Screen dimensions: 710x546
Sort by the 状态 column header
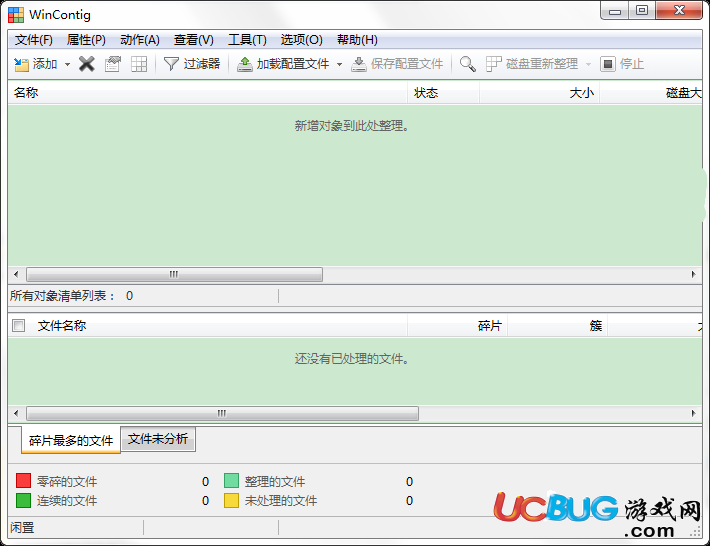click(x=444, y=93)
